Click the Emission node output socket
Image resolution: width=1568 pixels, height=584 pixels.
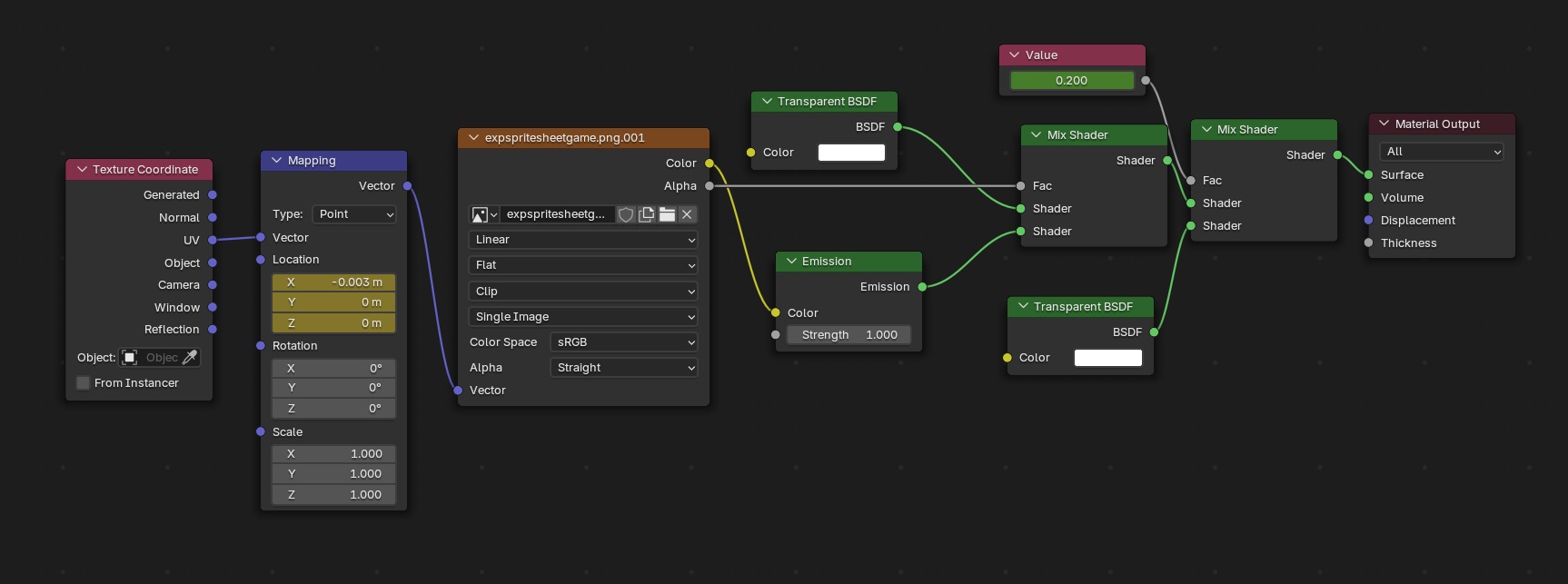click(x=922, y=287)
